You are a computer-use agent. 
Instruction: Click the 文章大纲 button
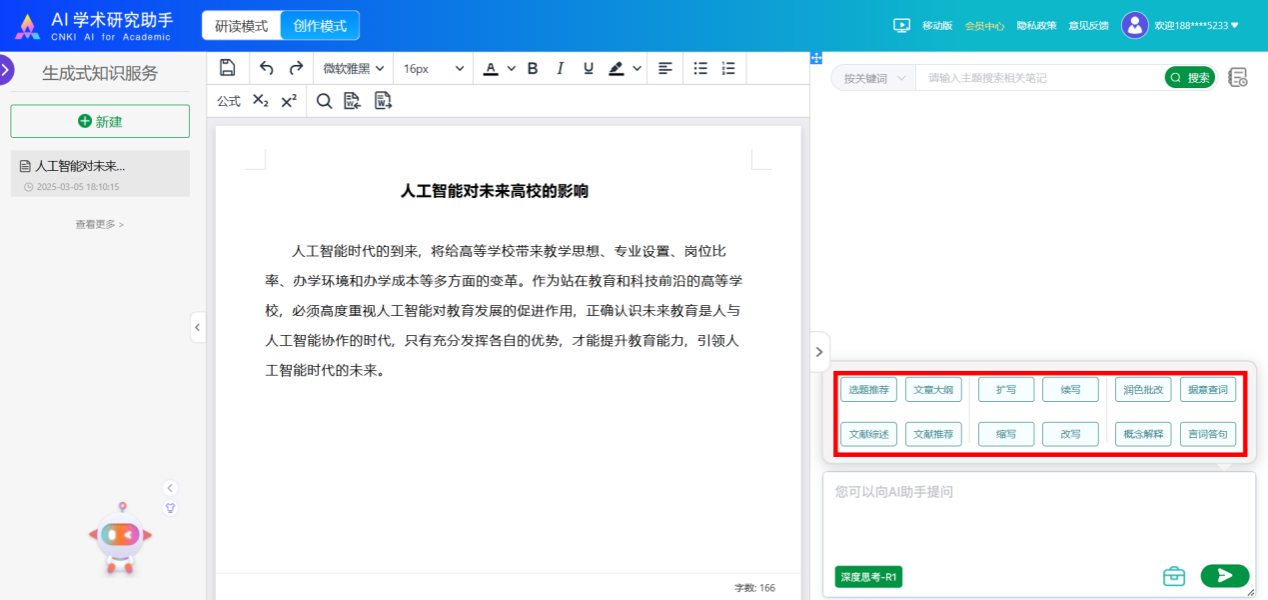coord(933,390)
